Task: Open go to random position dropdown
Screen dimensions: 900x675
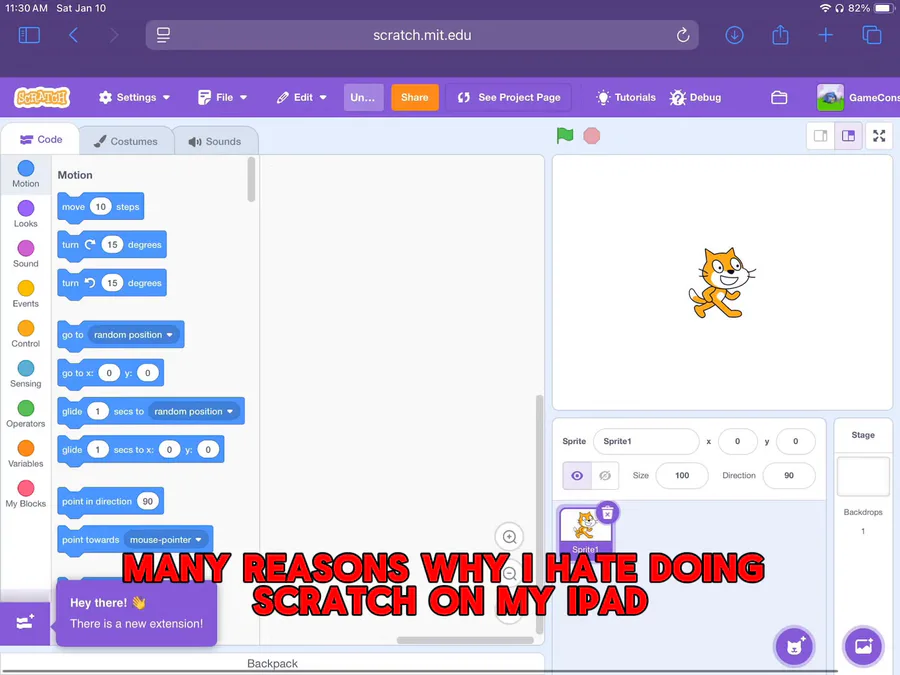Action: [133, 335]
